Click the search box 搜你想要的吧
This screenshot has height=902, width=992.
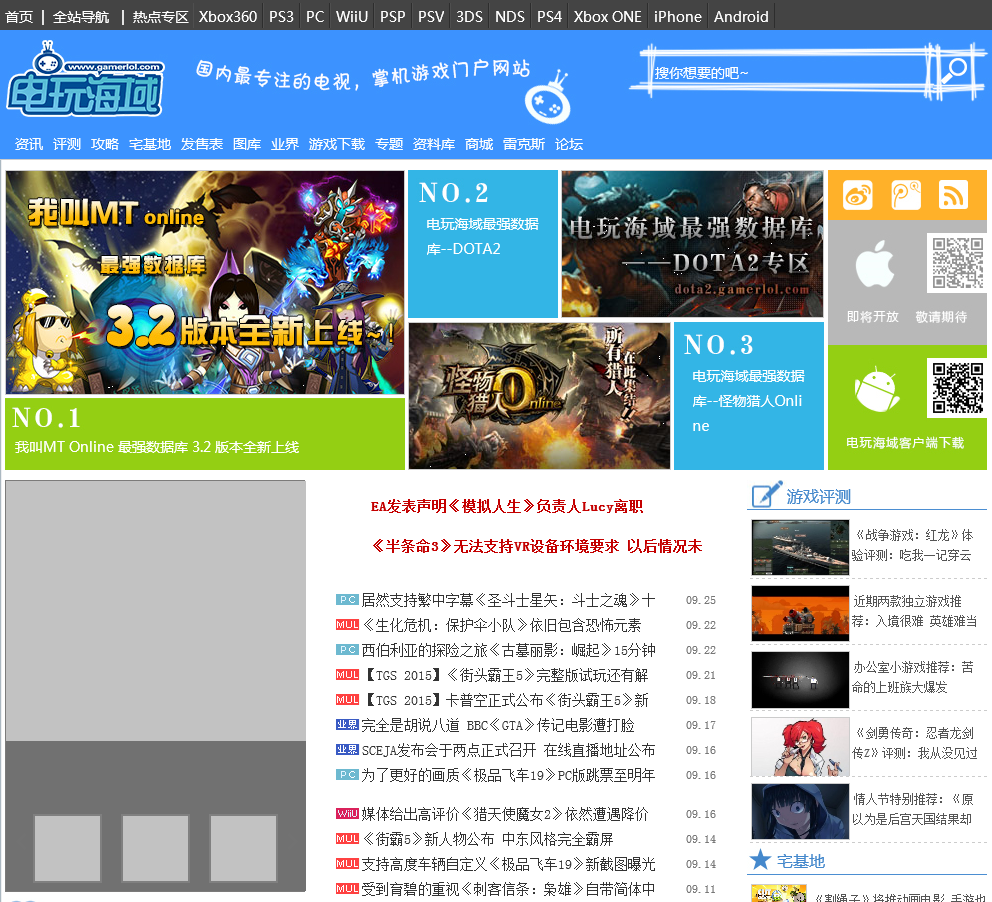coord(788,73)
